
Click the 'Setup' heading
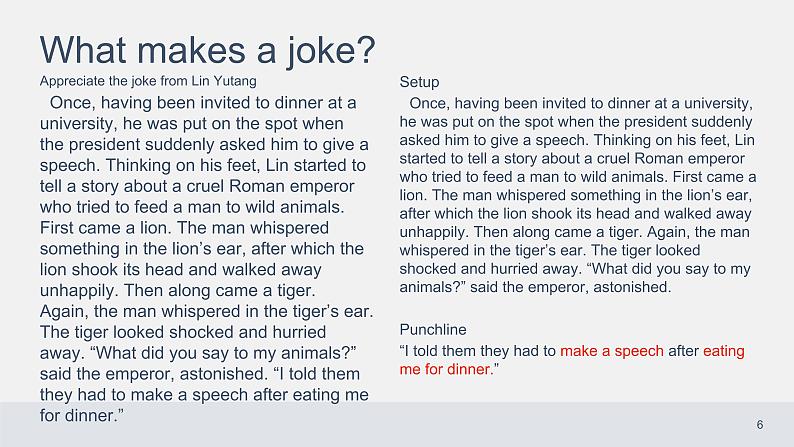(x=419, y=82)
